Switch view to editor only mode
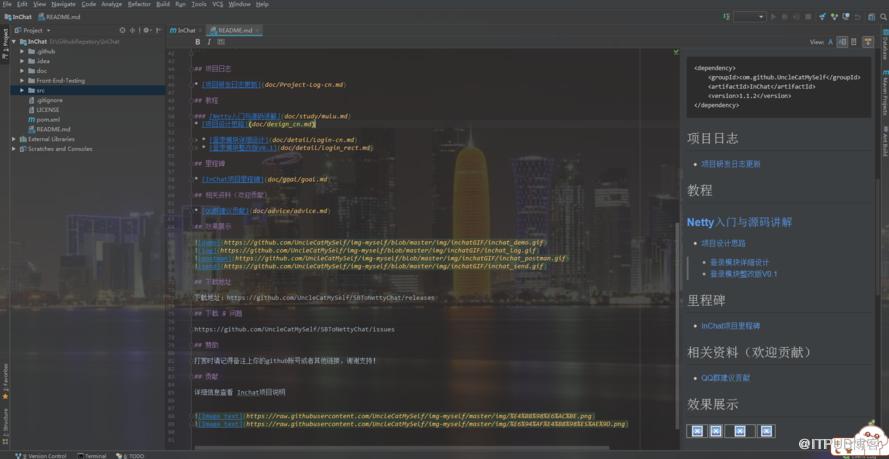Image resolution: width=889 pixels, height=459 pixels. coord(830,42)
